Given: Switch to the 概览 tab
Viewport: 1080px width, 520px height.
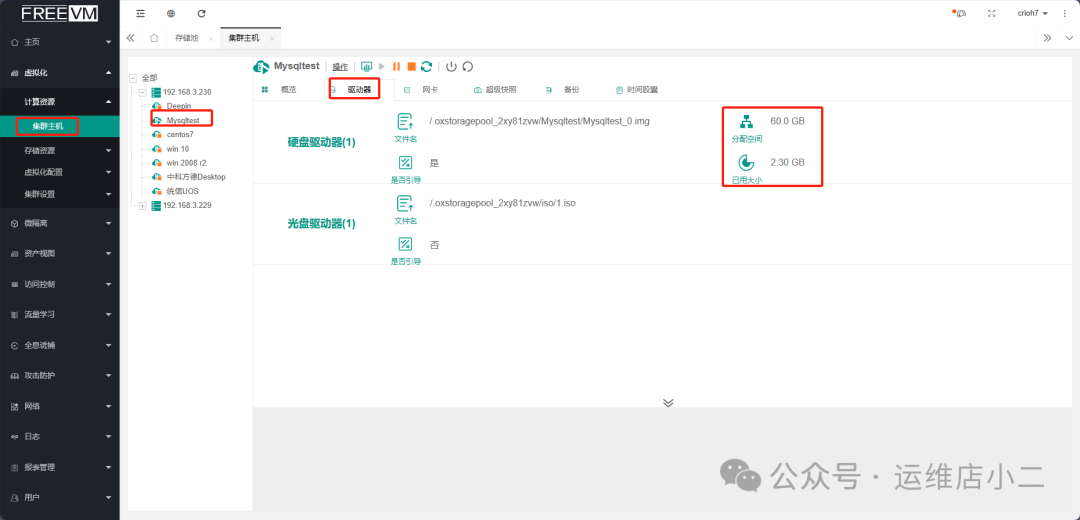Looking at the screenshot, I should [288, 90].
